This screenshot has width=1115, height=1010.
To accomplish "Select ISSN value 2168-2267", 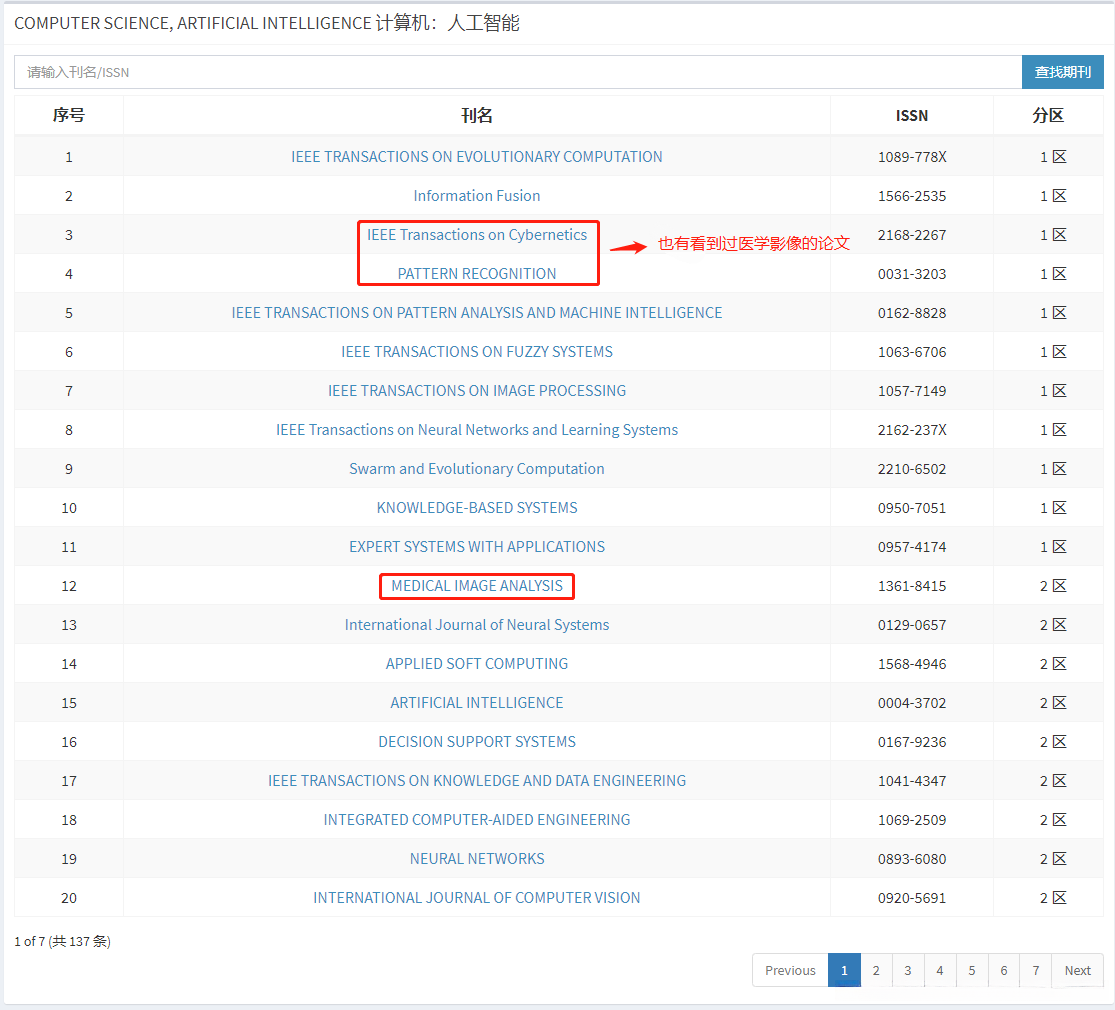I will click(x=912, y=235).
